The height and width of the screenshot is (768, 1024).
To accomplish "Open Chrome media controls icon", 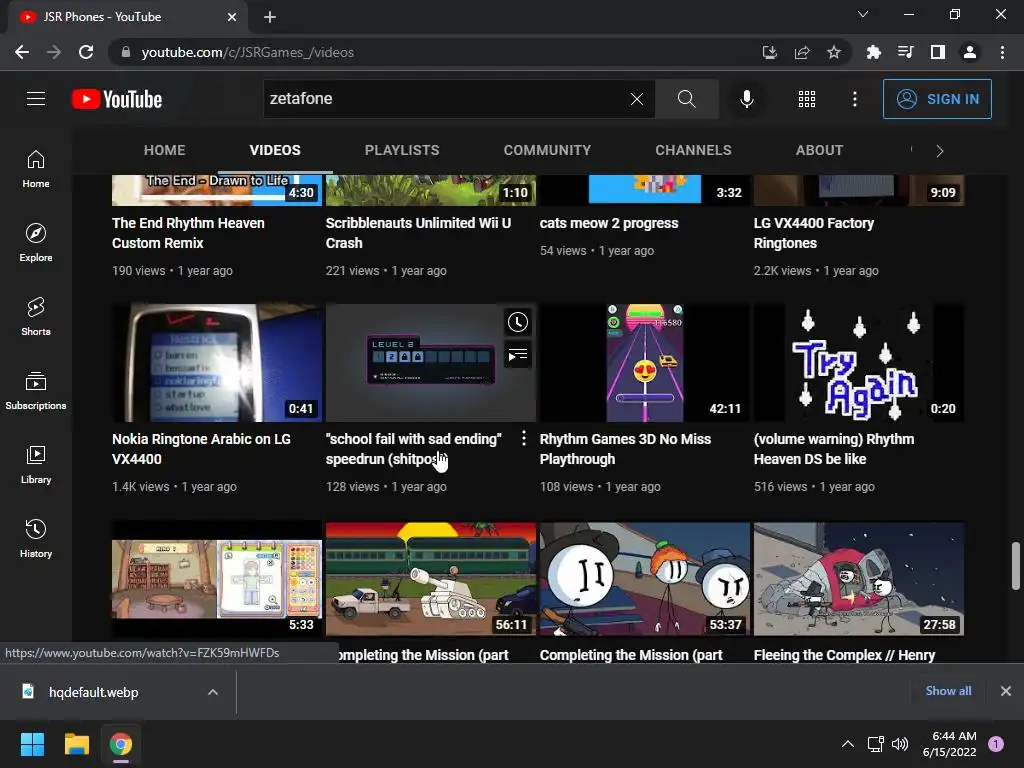I will [x=905, y=52].
